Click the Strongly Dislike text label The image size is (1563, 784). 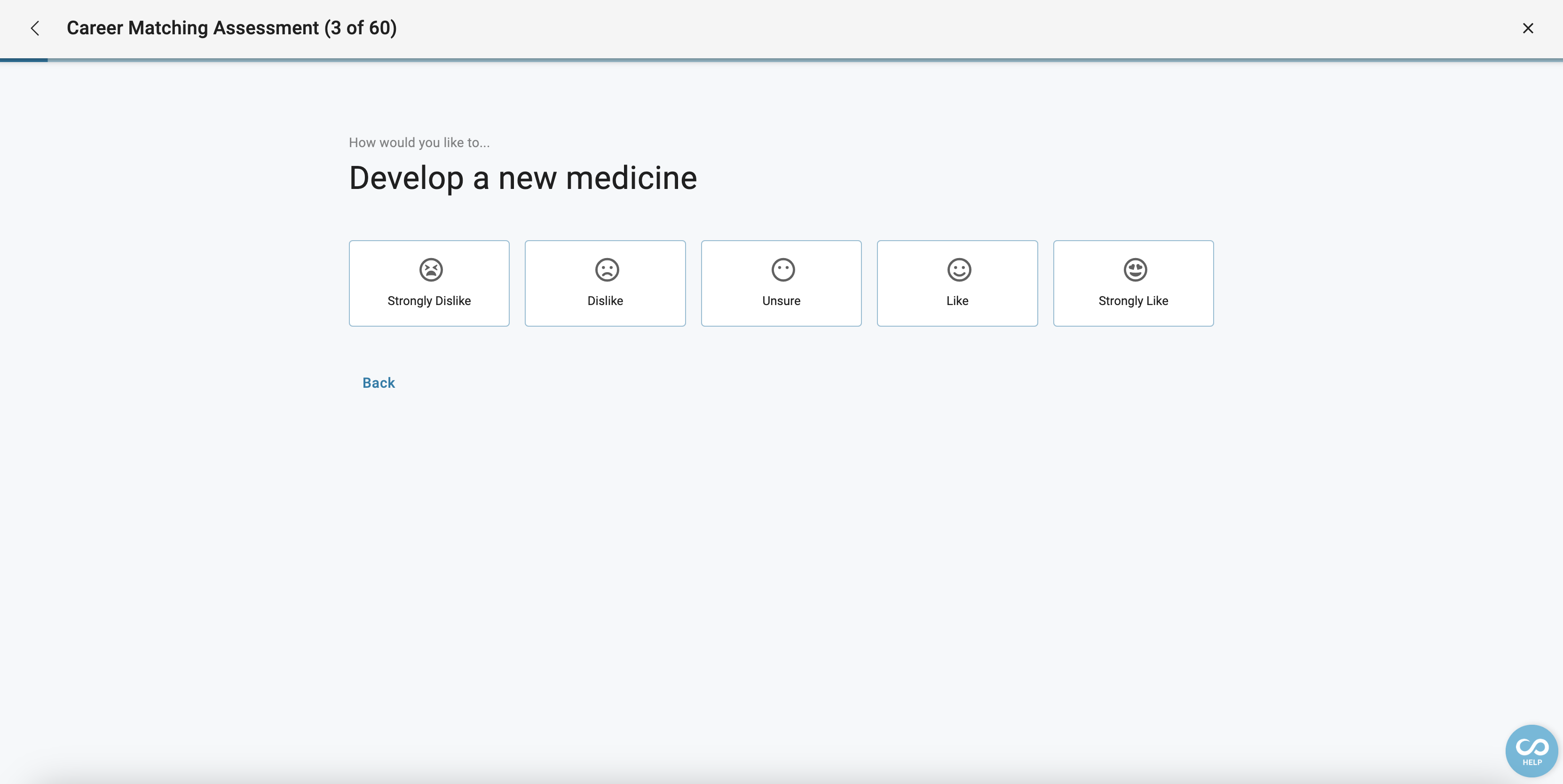tap(429, 301)
